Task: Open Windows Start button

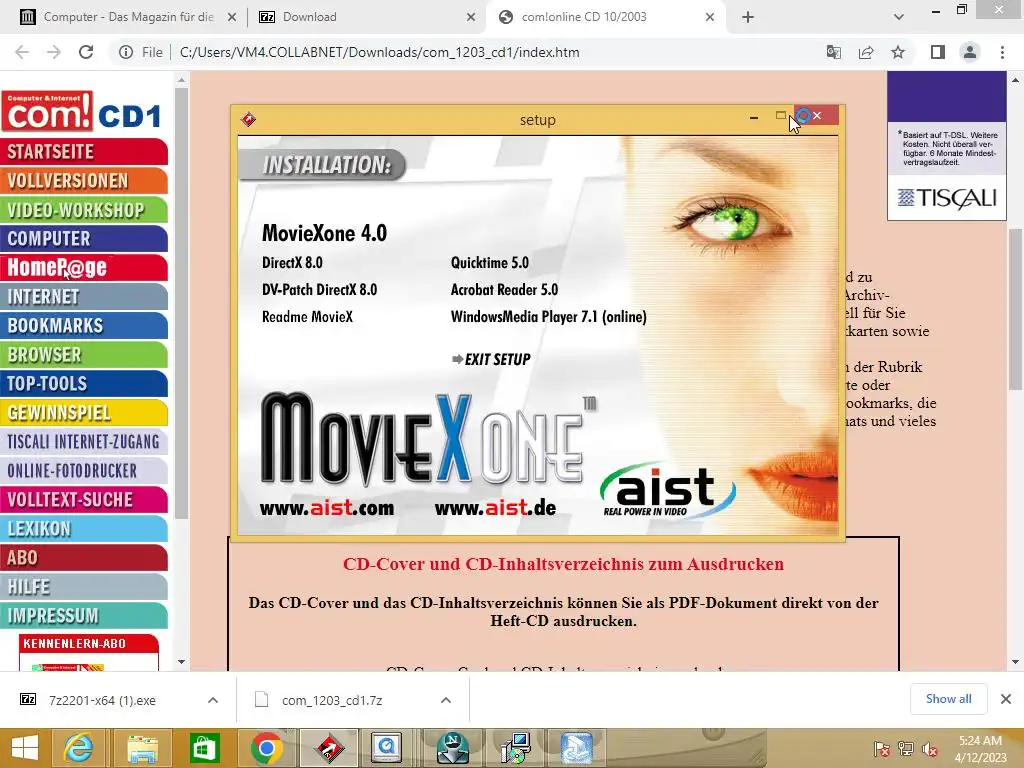Action: point(25,748)
